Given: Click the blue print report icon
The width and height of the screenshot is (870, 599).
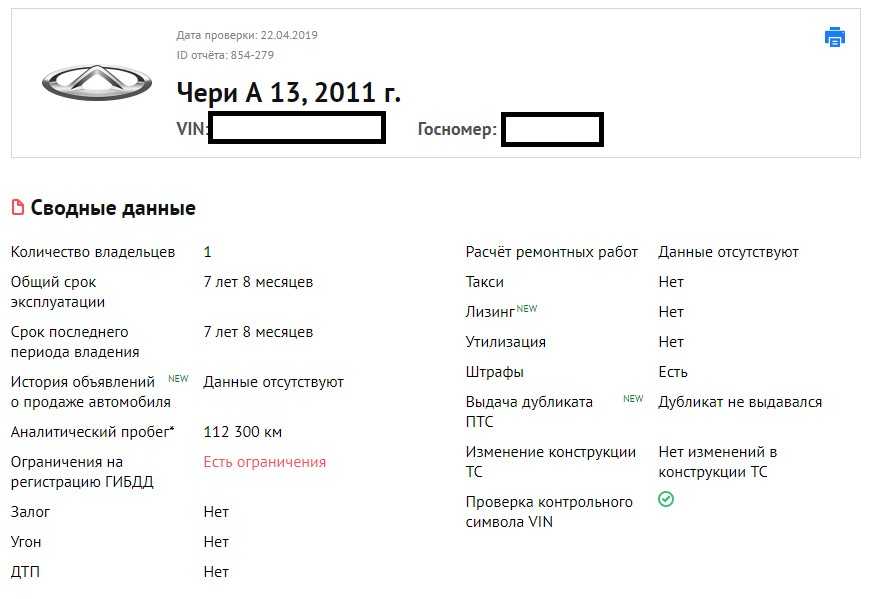Looking at the screenshot, I should (835, 37).
